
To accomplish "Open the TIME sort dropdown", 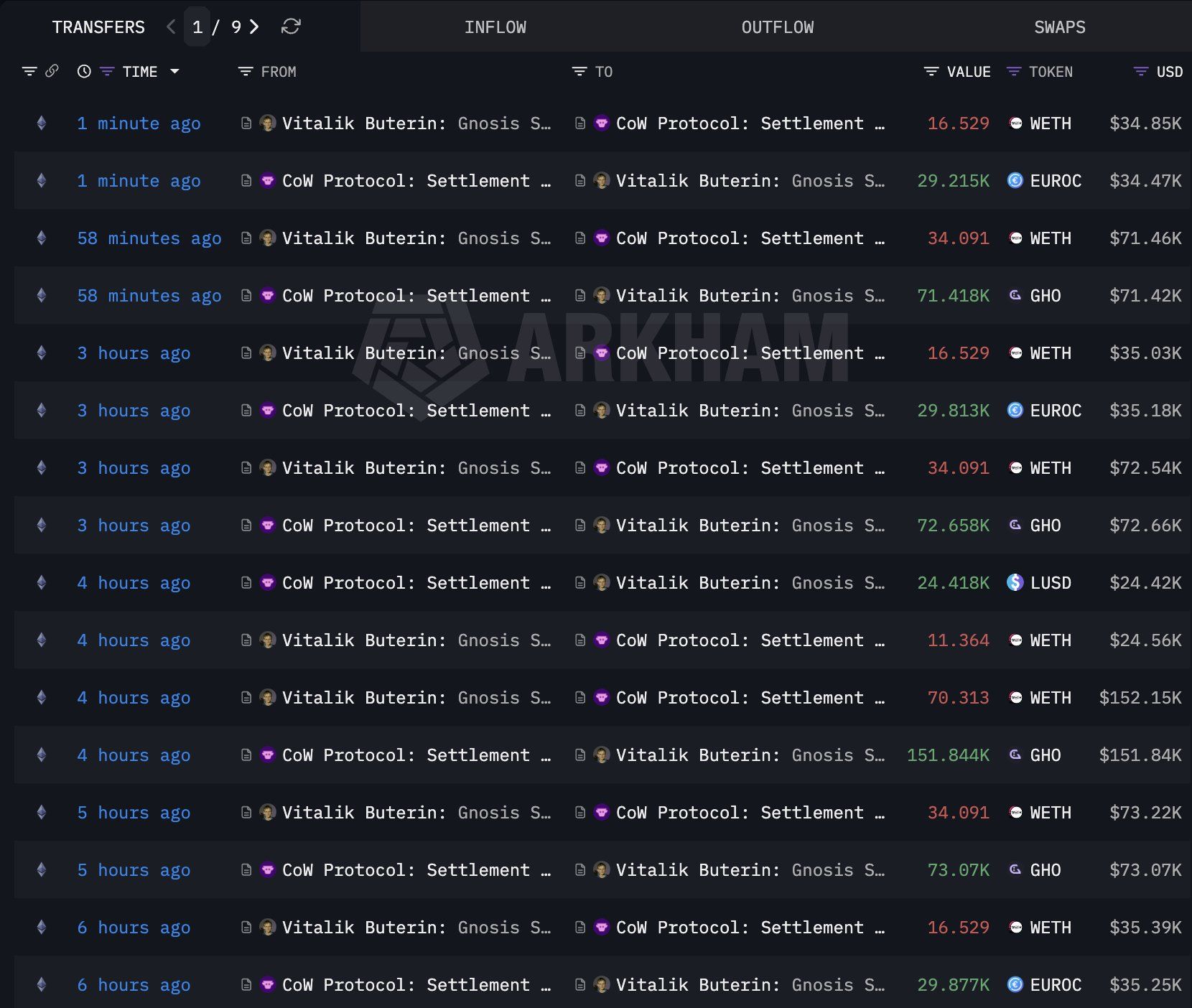I will tap(174, 71).
